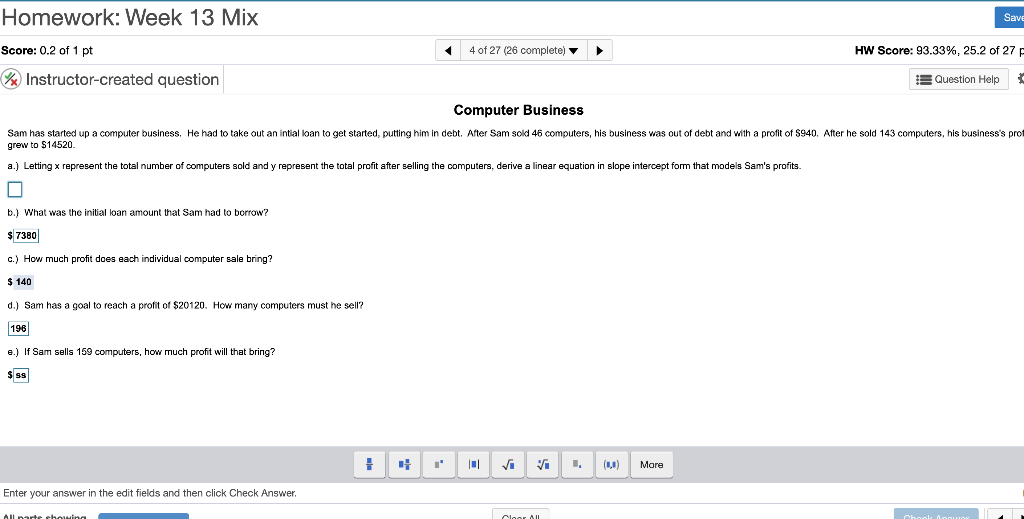
Task: Open the '4 of 27' question dropdown
Action: (524, 50)
